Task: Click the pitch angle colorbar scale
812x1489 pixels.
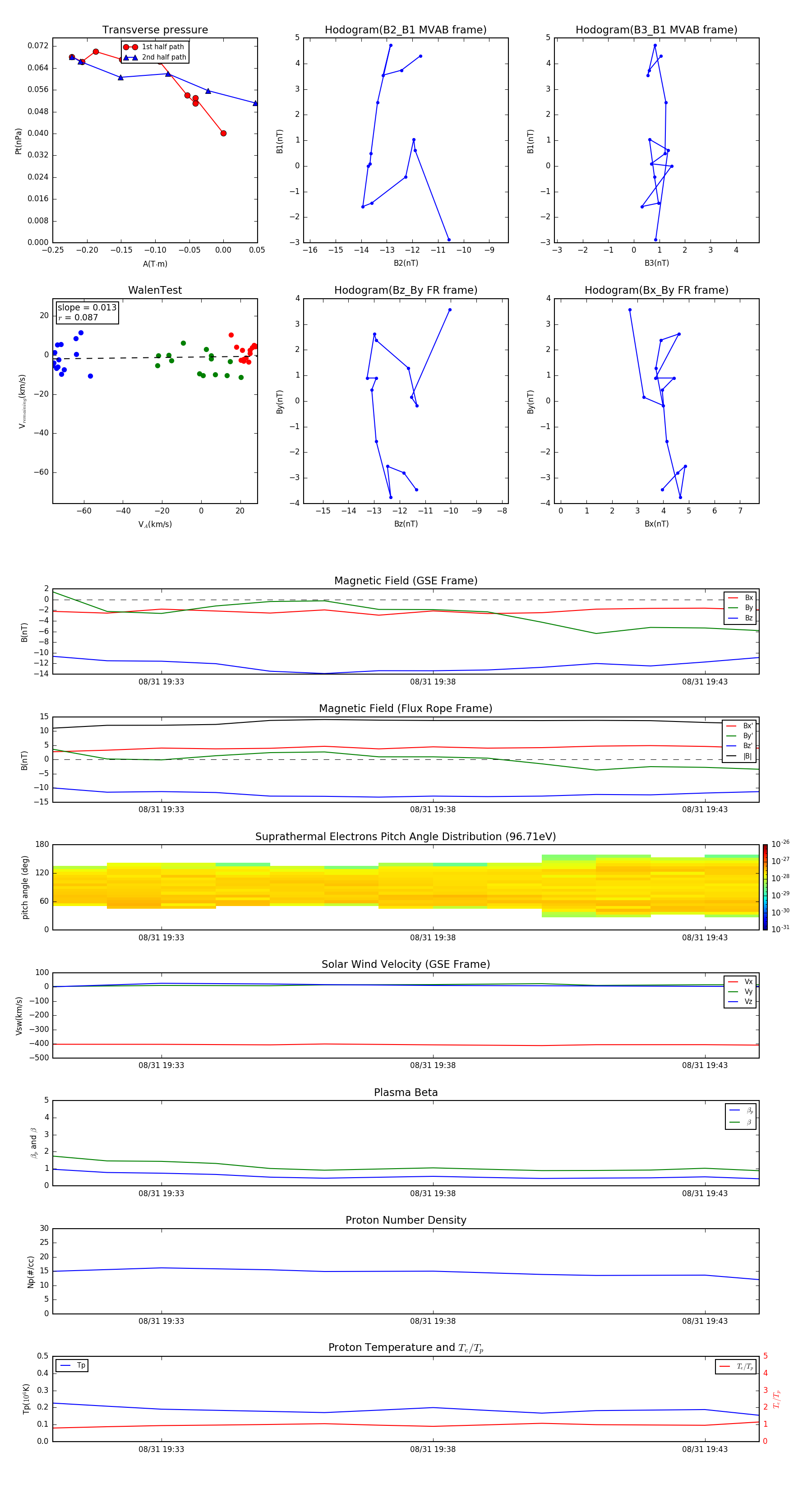Action: point(765,887)
